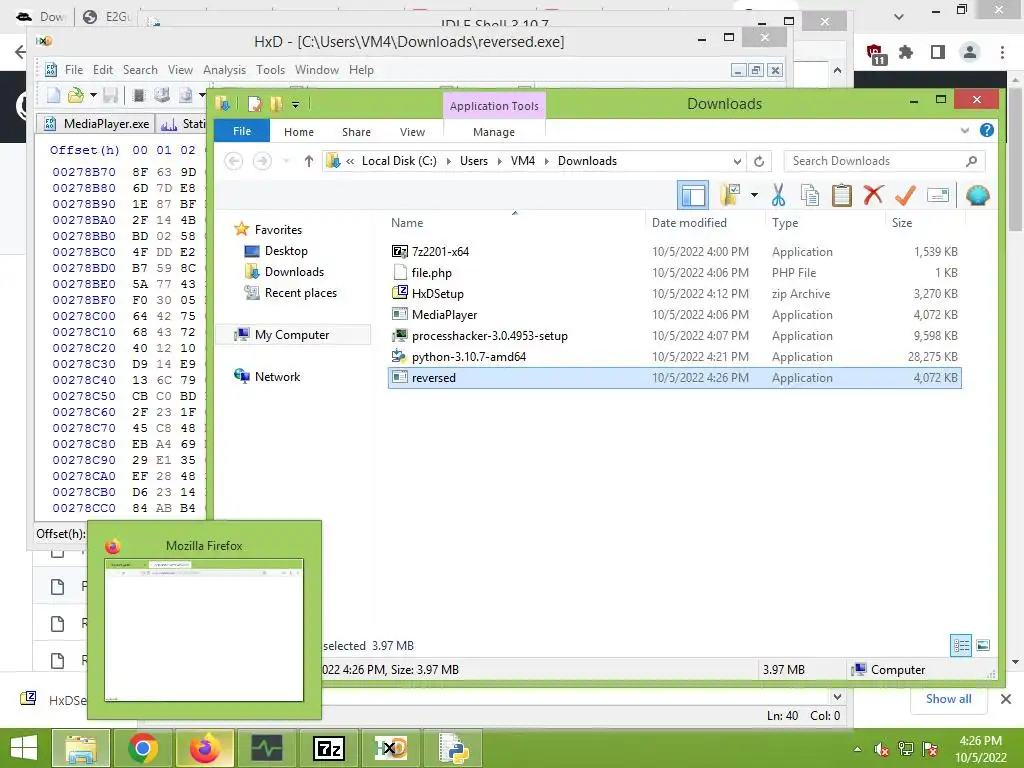Open Downloads in Favorites pane
Viewport: 1024px width, 768px height.
[294, 272]
